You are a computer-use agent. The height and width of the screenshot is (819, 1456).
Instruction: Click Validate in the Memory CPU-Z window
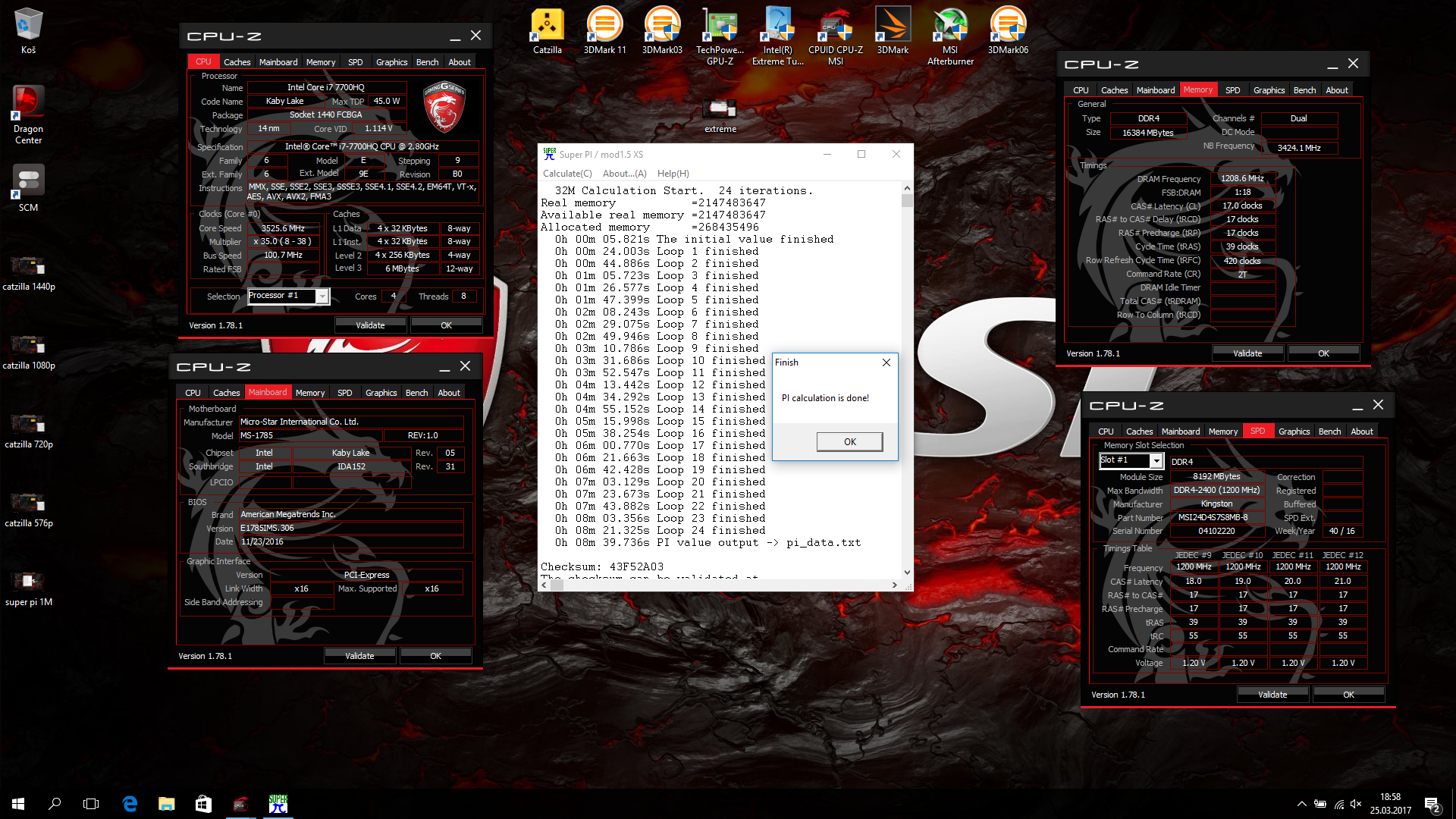pyautogui.click(x=1247, y=353)
